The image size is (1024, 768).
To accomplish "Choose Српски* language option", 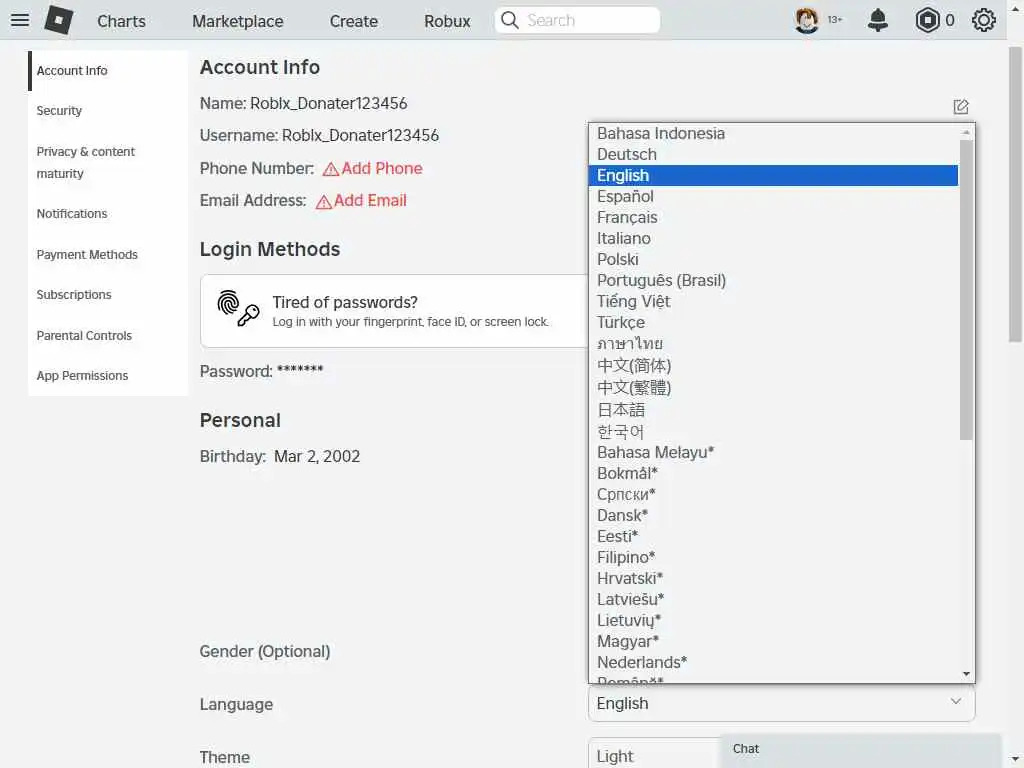I will 773,494.
